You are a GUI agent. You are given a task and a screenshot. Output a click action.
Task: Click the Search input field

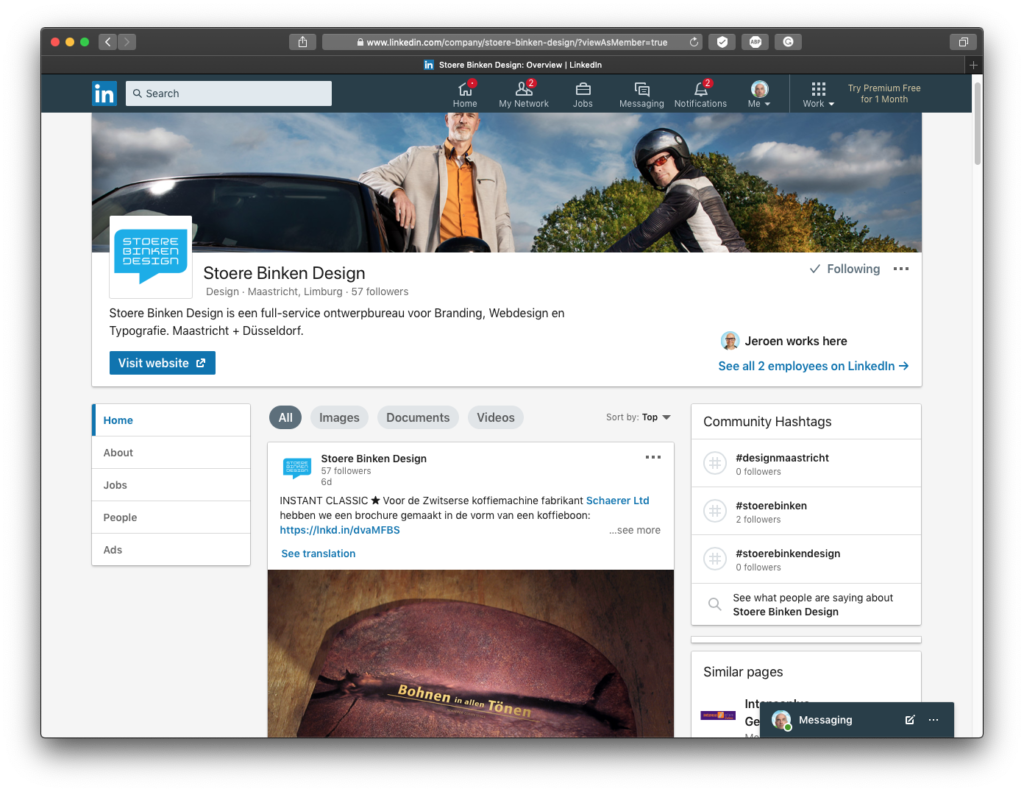point(229,93)
